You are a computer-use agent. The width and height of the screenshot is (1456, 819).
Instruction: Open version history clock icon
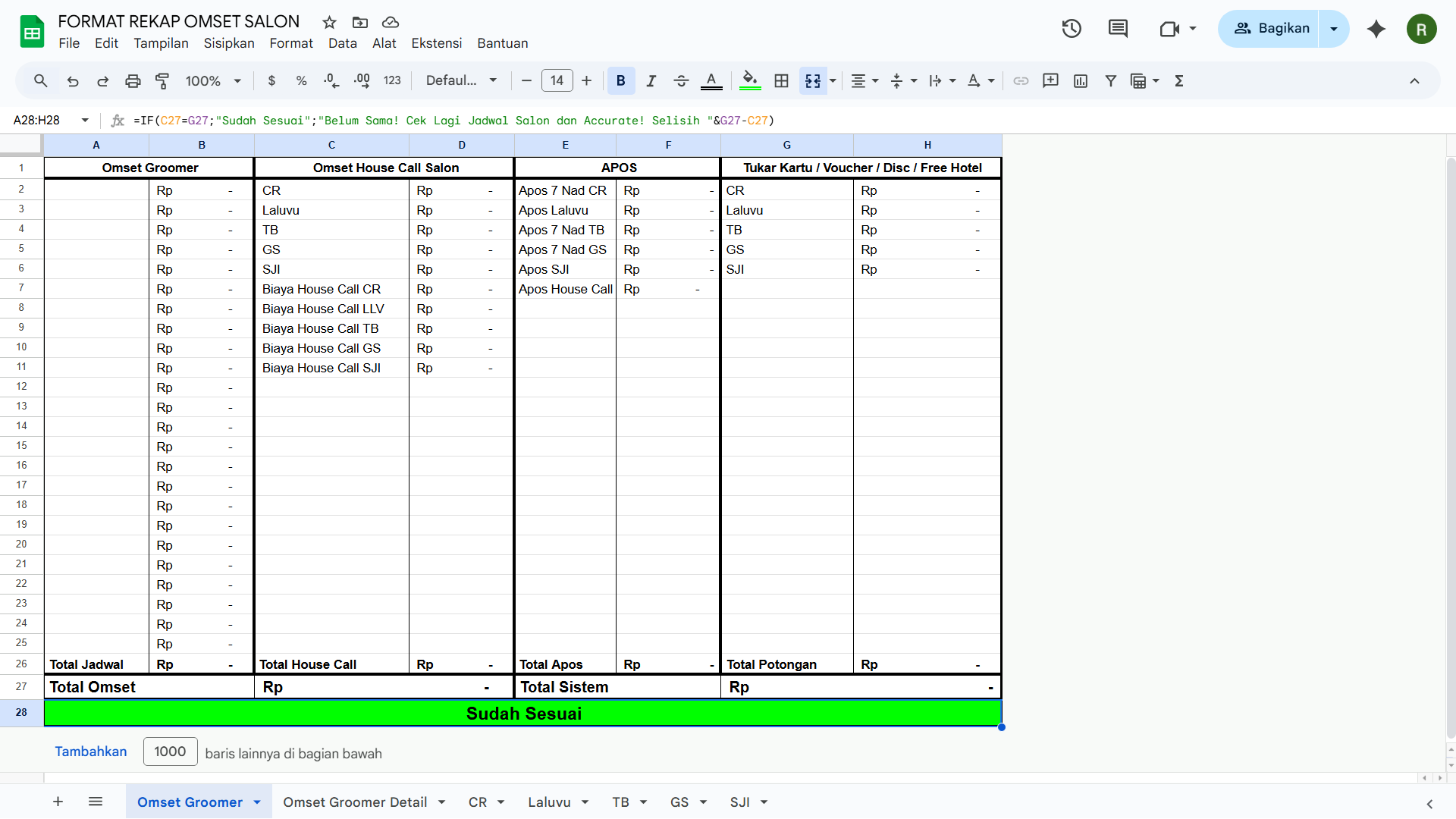click(1071, 29)
